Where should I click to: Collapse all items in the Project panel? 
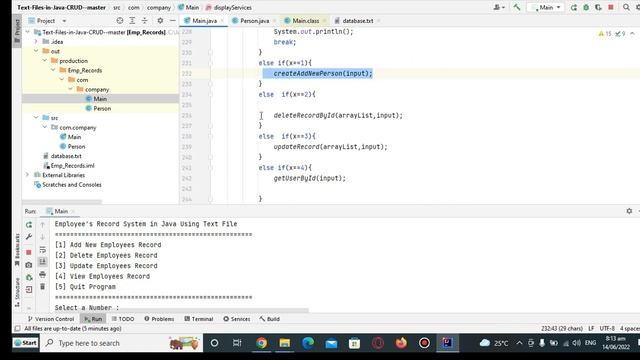point(144,20)
